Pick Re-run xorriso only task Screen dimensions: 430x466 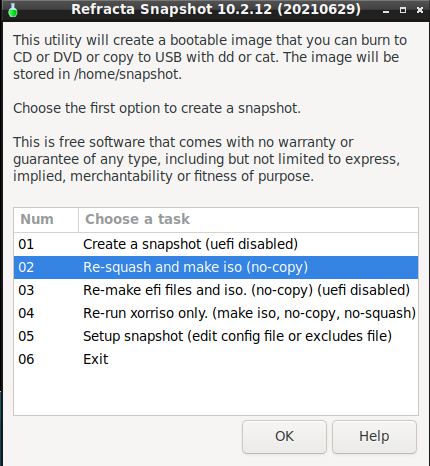point(216,313)
